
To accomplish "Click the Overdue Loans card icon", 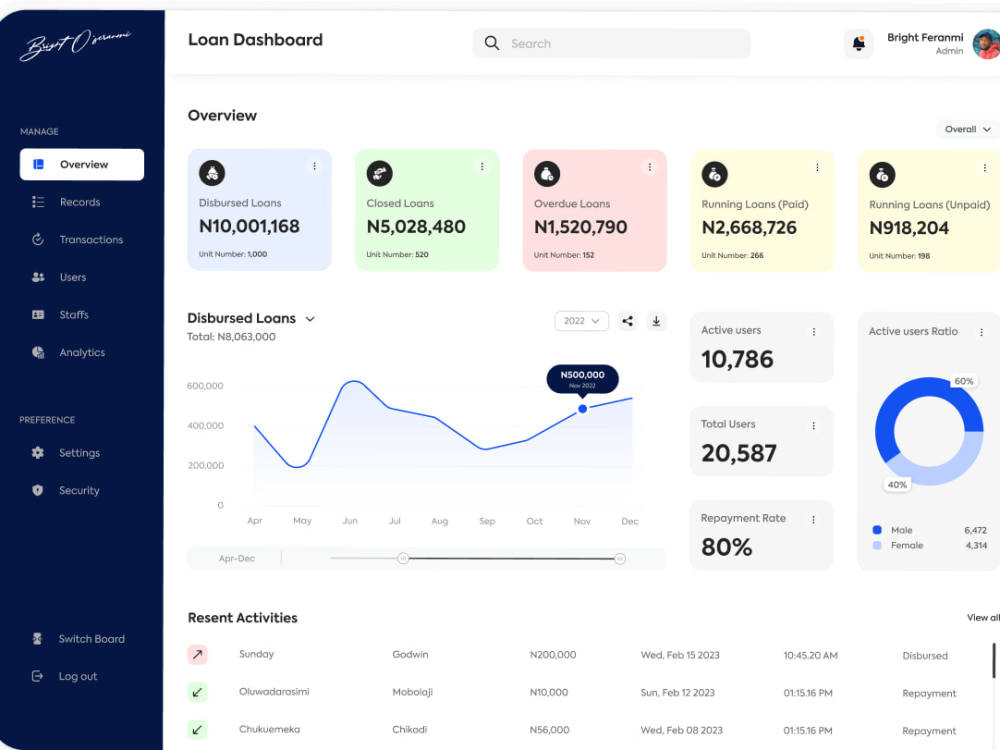I will [x=547, y=173].
